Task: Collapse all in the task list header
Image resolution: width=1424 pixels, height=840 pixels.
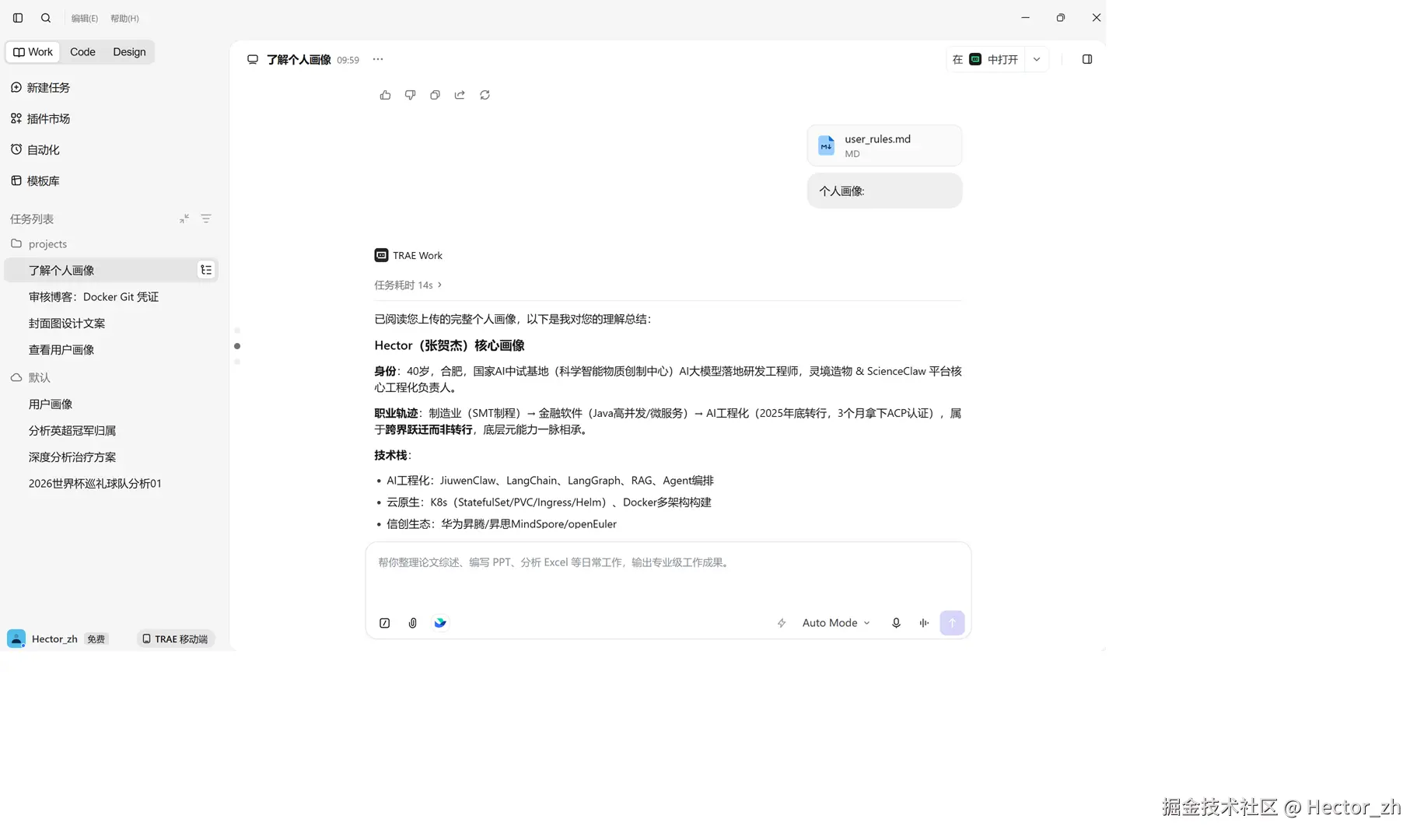Action: (x=184, y=219)
